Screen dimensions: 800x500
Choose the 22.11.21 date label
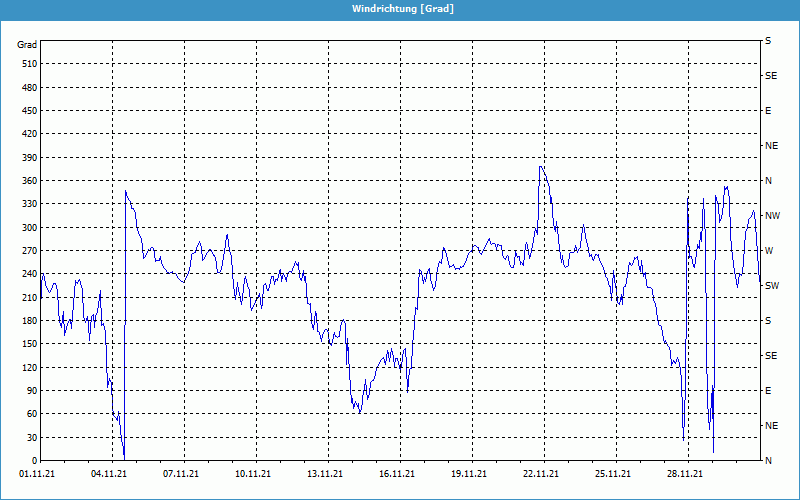point(542,475)
